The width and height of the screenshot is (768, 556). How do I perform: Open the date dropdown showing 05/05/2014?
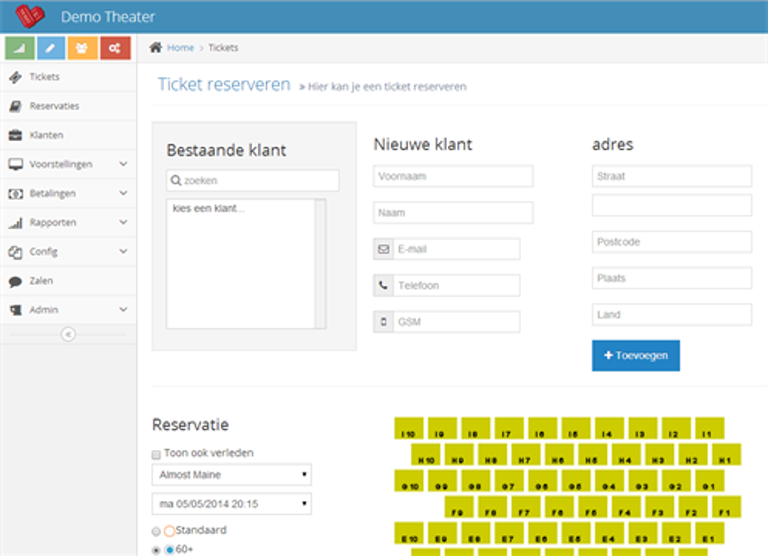click(231, 503)
